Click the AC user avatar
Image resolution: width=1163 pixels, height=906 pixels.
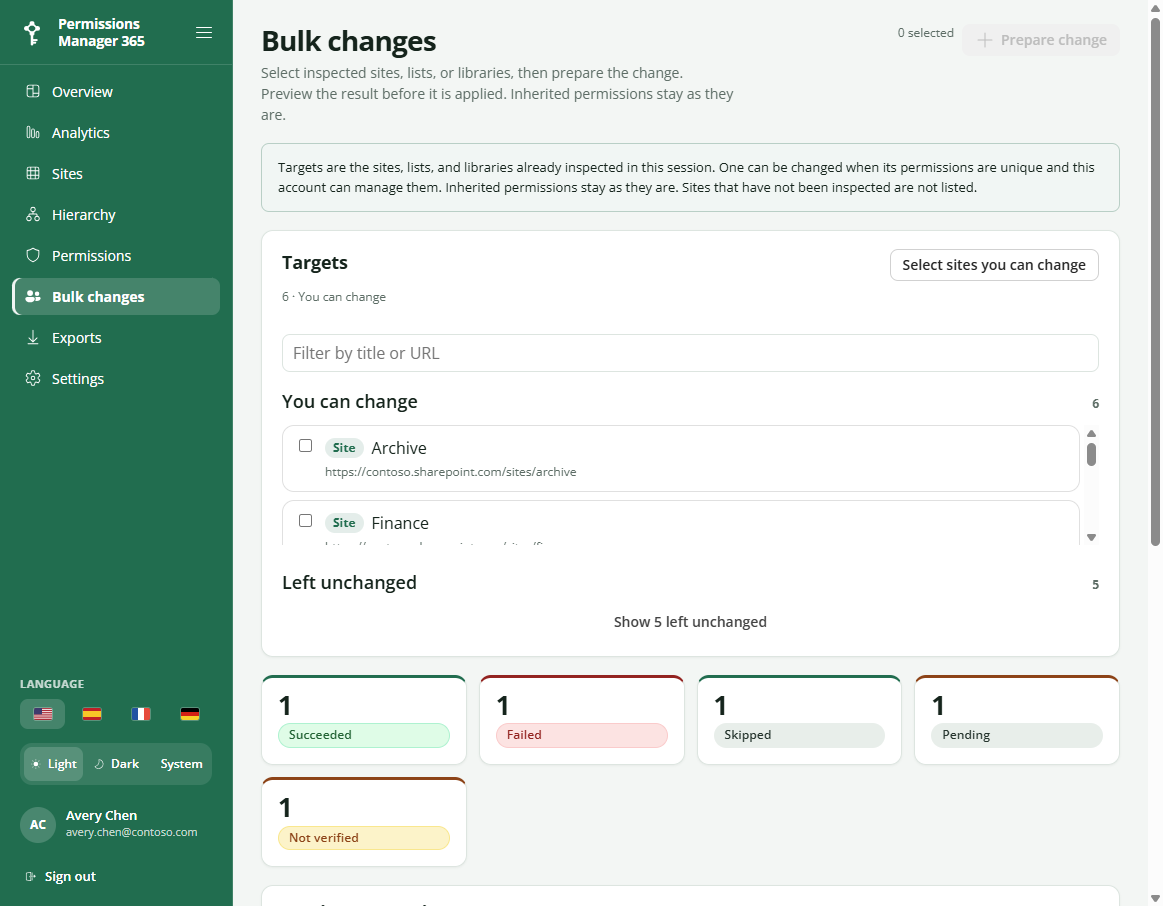(38, 824)
